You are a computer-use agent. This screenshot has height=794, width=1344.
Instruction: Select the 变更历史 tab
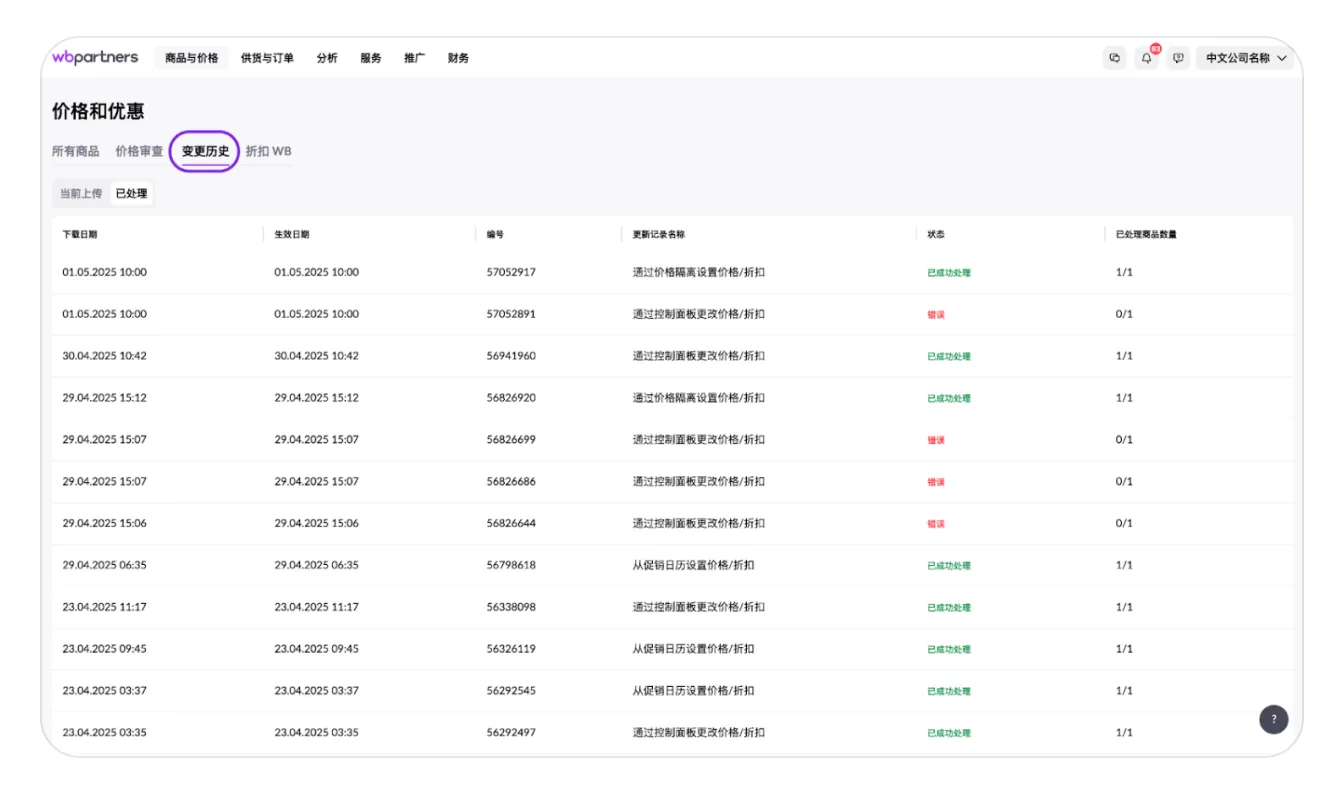click(205, 152)
